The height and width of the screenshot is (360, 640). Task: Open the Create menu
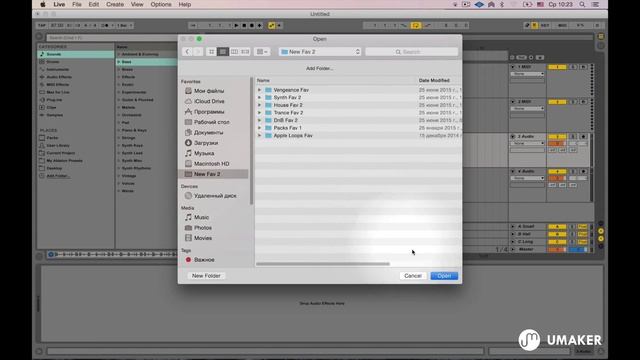[115, 4]
